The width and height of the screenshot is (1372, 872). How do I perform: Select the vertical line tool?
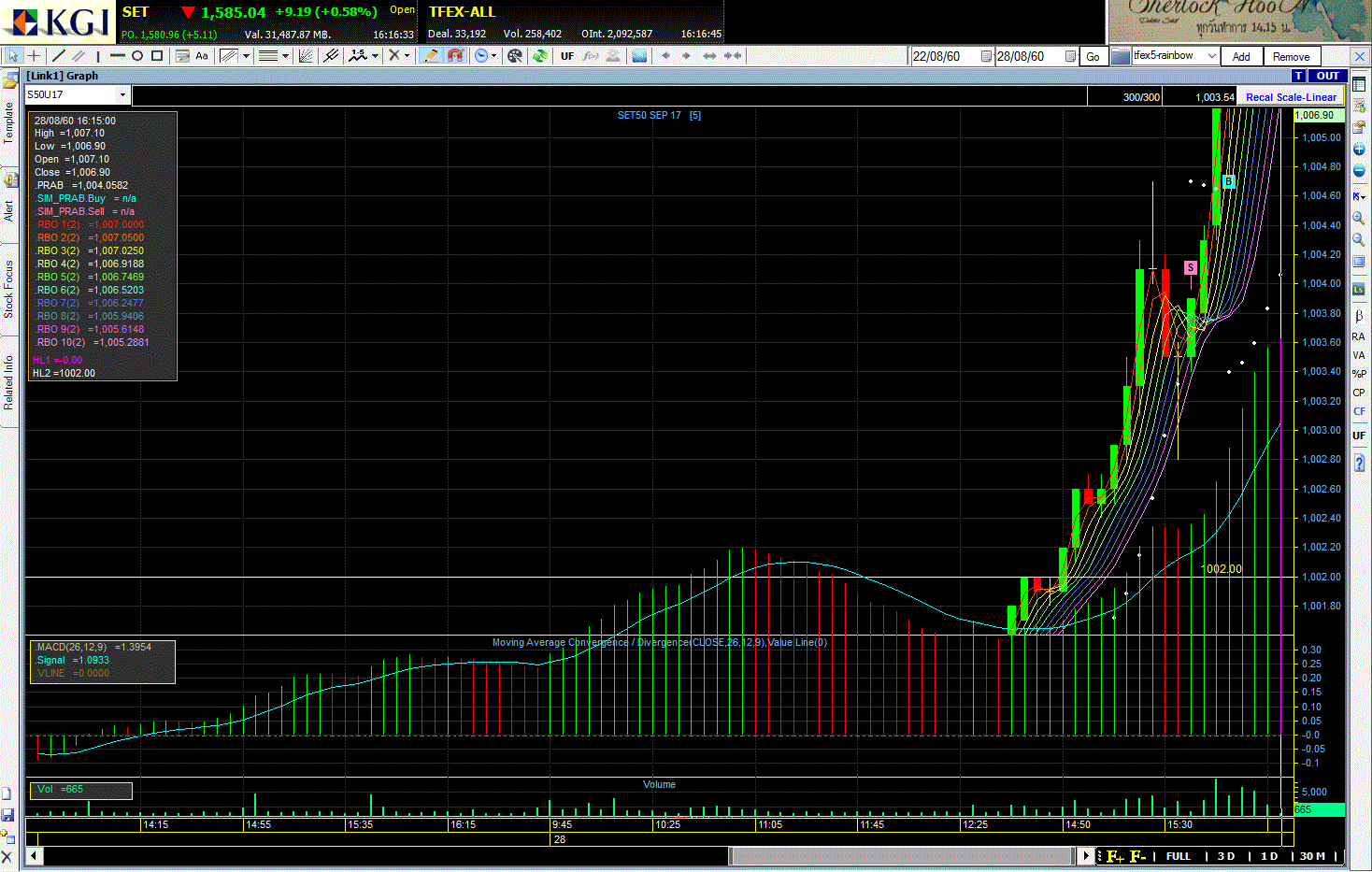point(98,56)
